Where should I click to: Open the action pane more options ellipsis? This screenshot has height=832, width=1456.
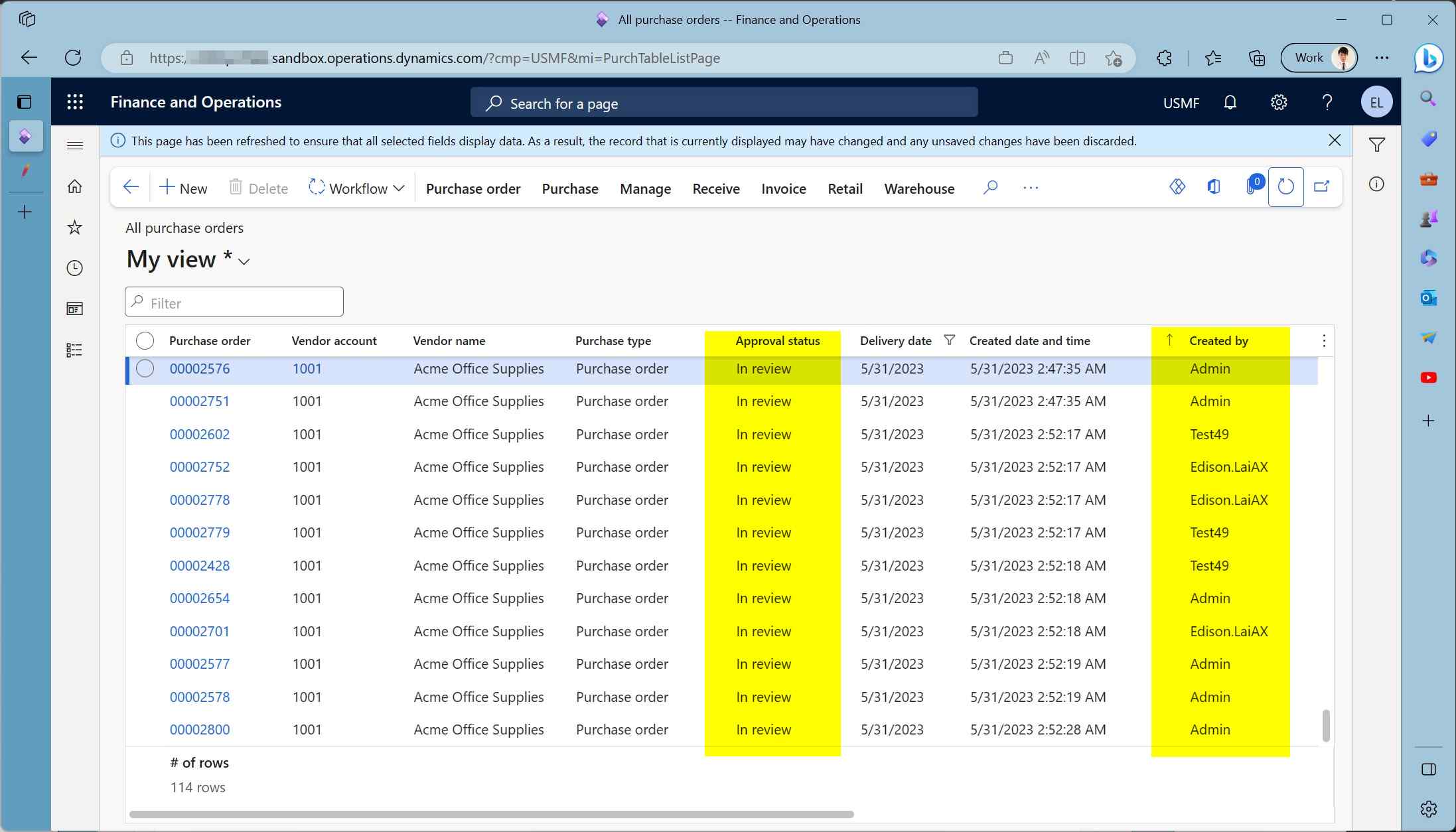1031,188
